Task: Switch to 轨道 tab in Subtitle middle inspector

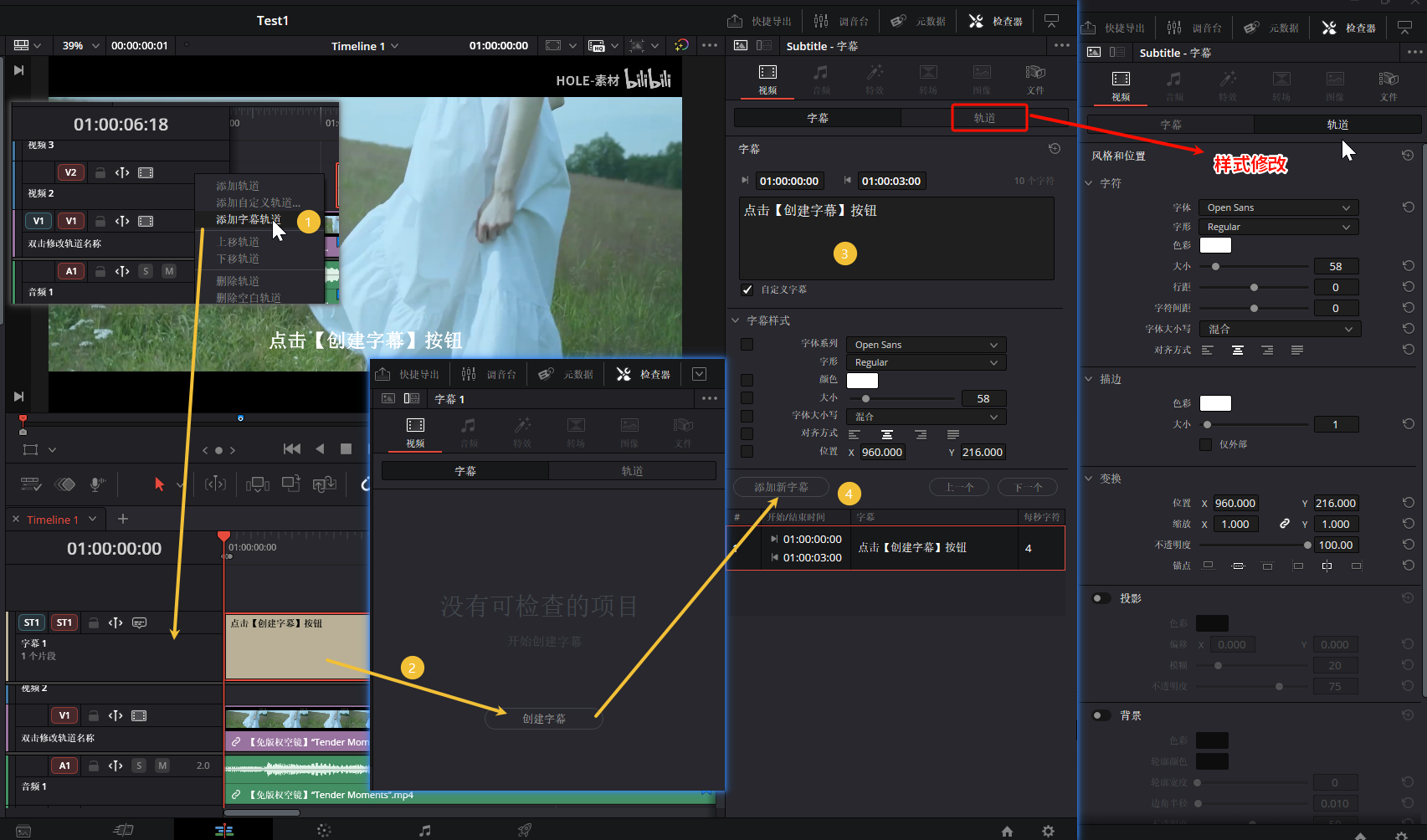Action: click(984, 118)
